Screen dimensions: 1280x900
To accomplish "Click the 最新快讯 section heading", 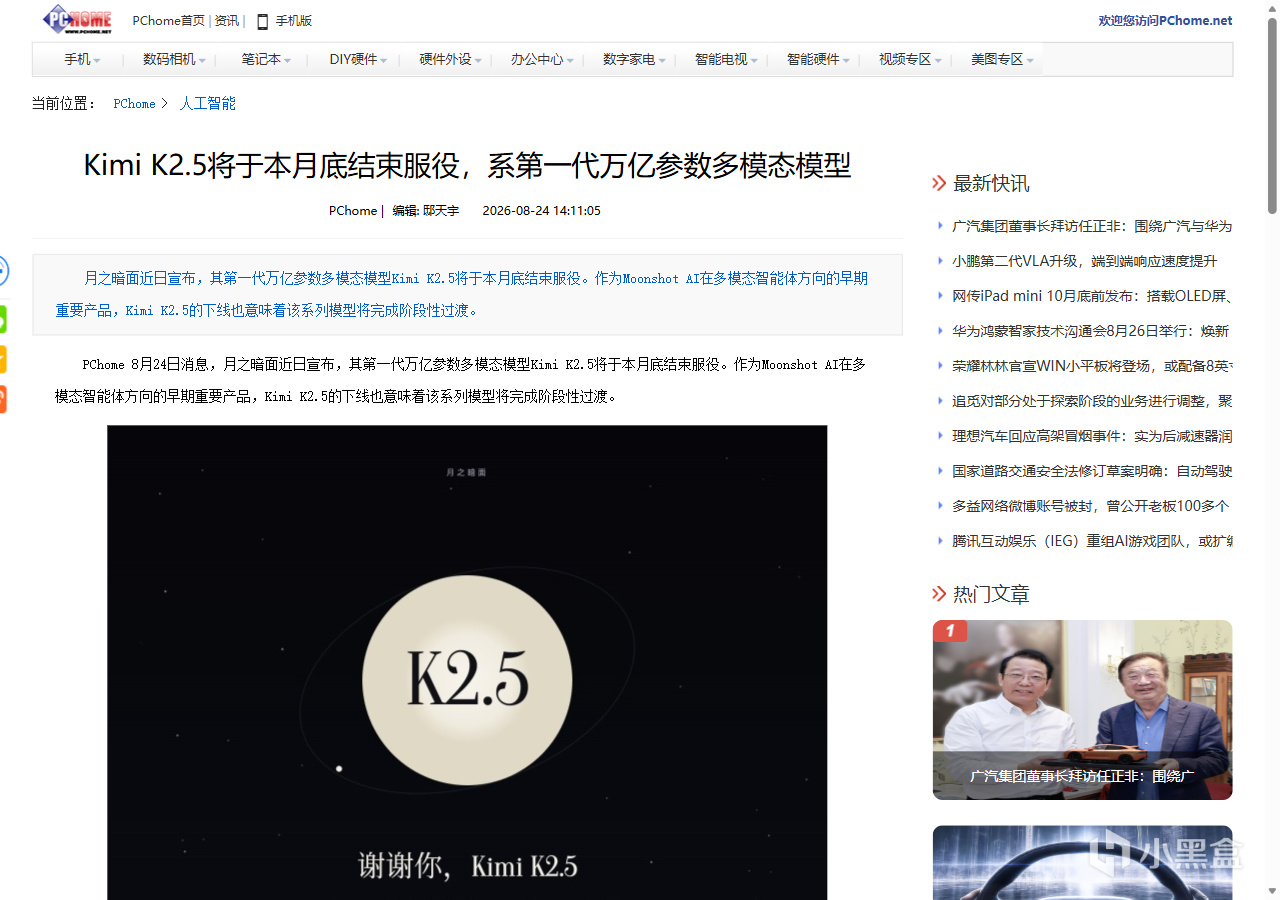I will [990, 183].
